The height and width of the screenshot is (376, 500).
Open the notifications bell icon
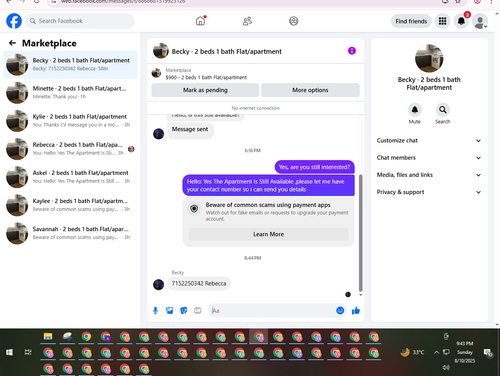tap(461, 21)
